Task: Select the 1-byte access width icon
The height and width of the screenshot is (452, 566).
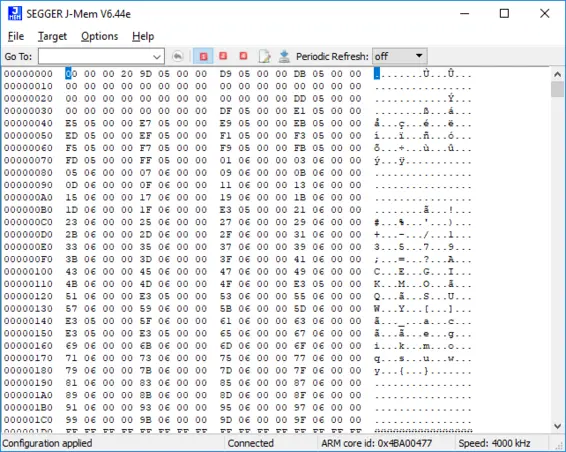Action: pos(203,56)
